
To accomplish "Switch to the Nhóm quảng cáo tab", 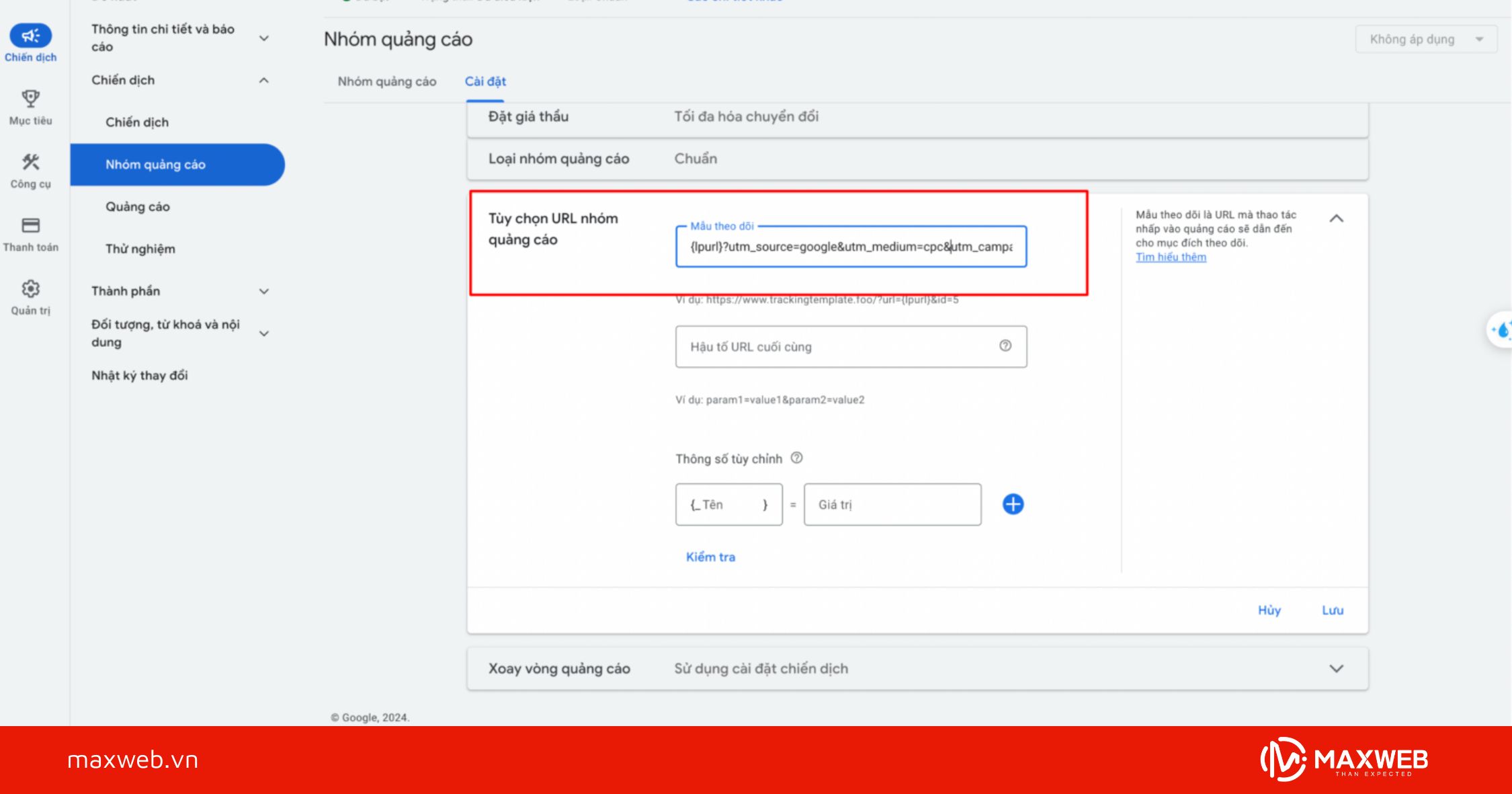I will tap(387, 81).
